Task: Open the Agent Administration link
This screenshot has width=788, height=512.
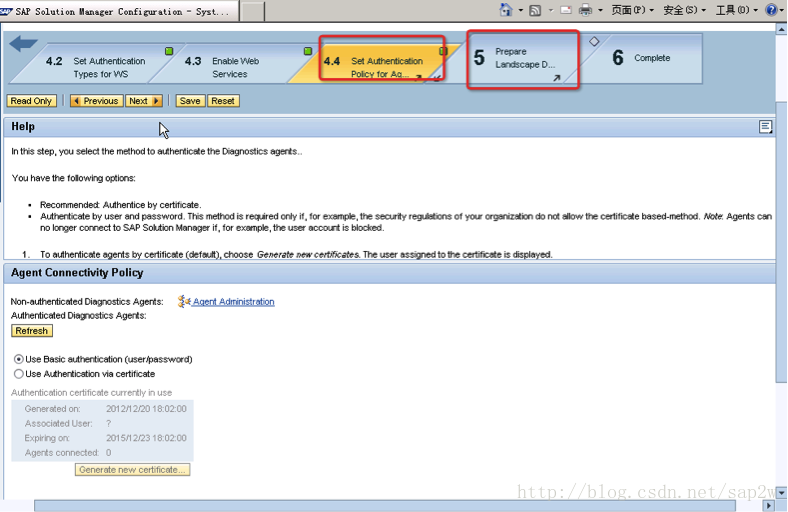Action: [x=234, y=301]
